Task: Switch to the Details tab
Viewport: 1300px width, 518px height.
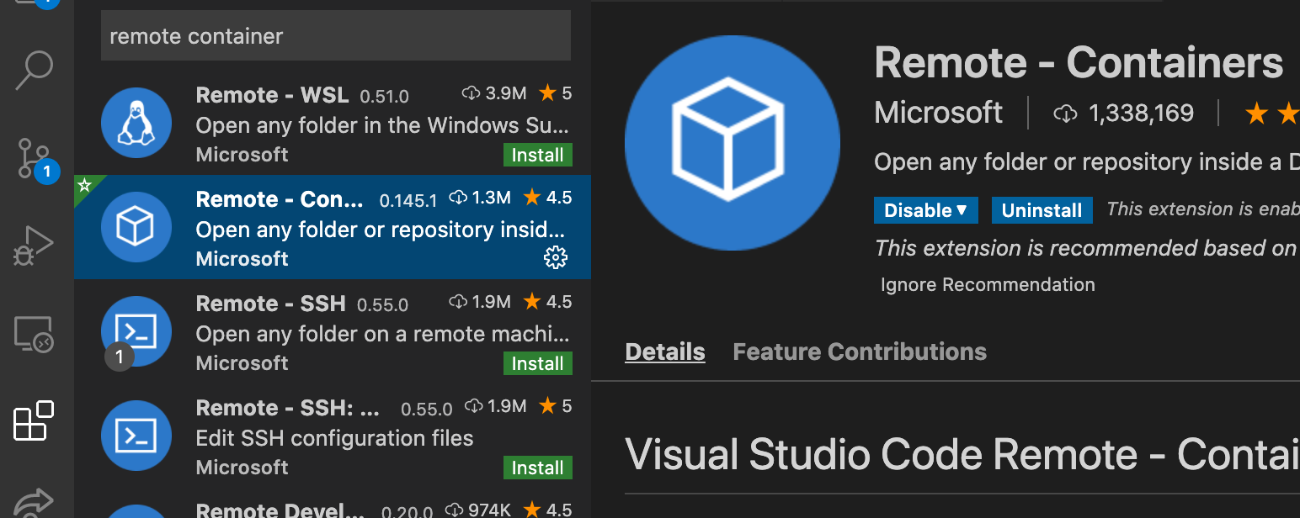Action: coord(665,352)
